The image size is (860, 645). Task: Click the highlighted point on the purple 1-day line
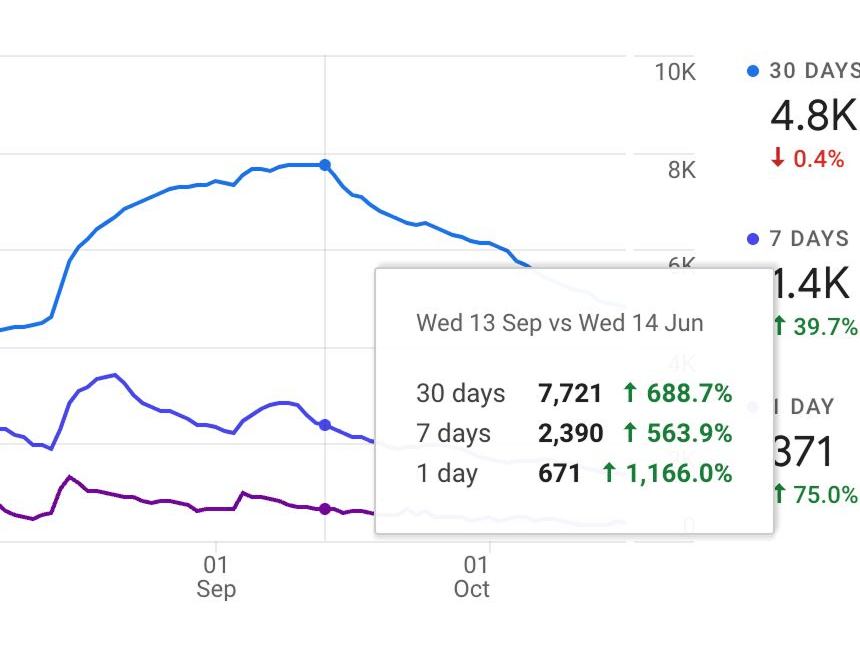click(325, 509)
